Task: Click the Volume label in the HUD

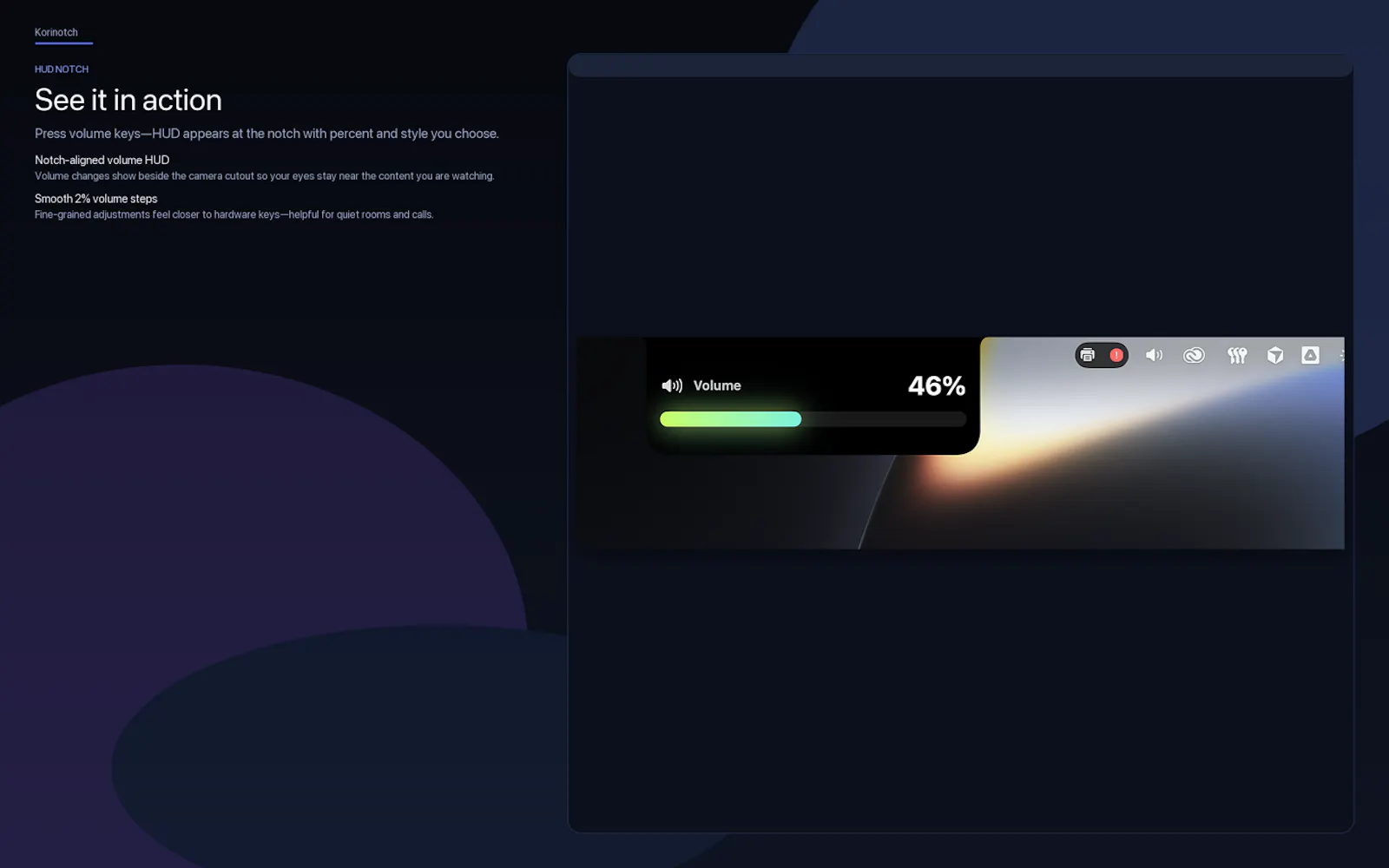Action: tap(717, 385)
